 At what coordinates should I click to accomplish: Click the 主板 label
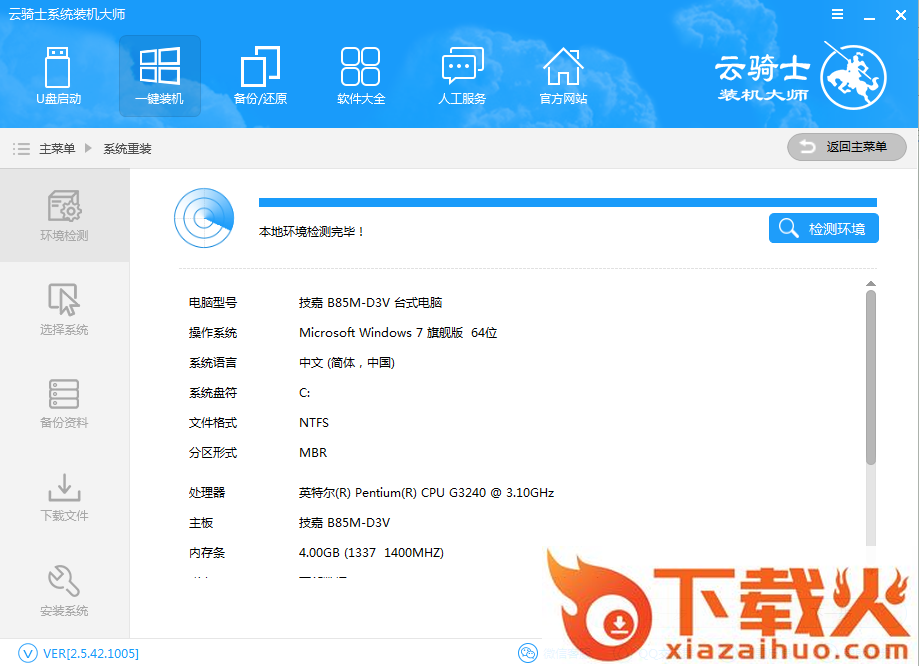tap(200, 522)
